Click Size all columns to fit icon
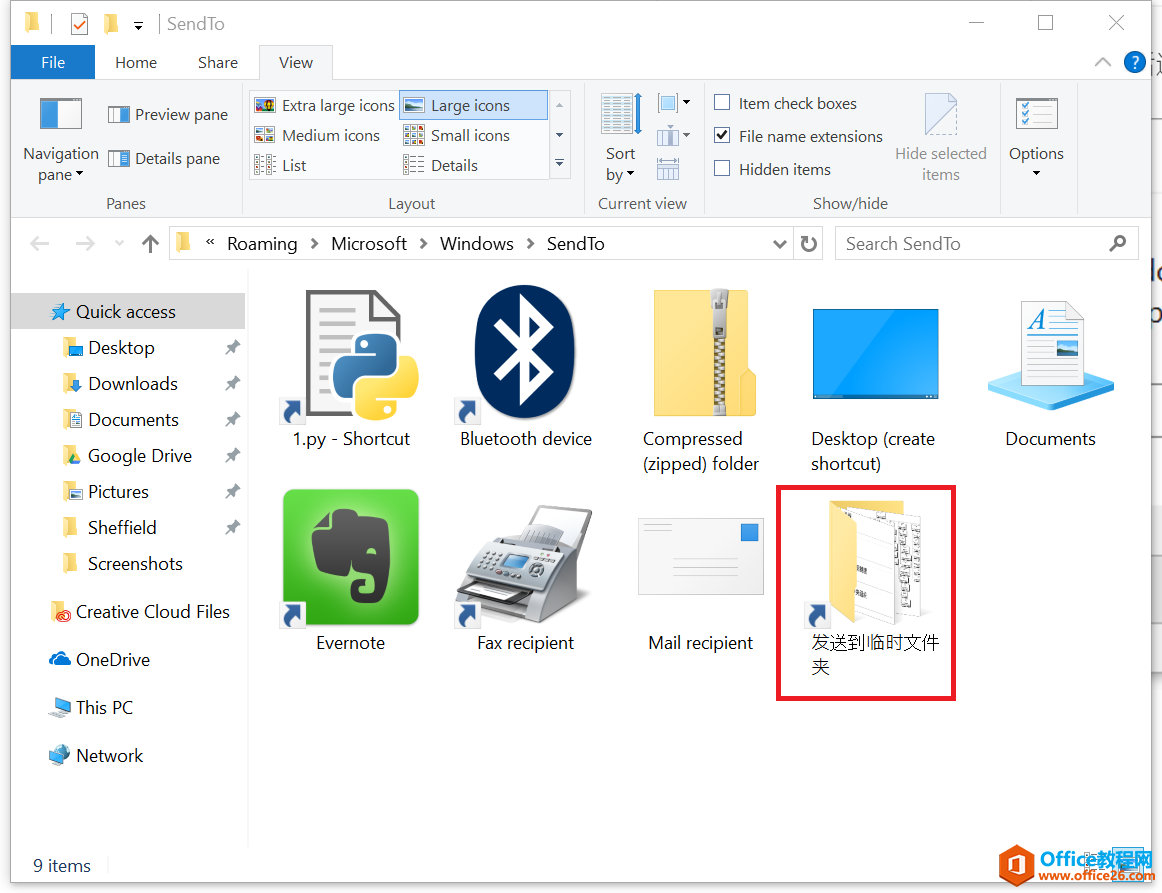1162x893 pixels. click(668, 169)
